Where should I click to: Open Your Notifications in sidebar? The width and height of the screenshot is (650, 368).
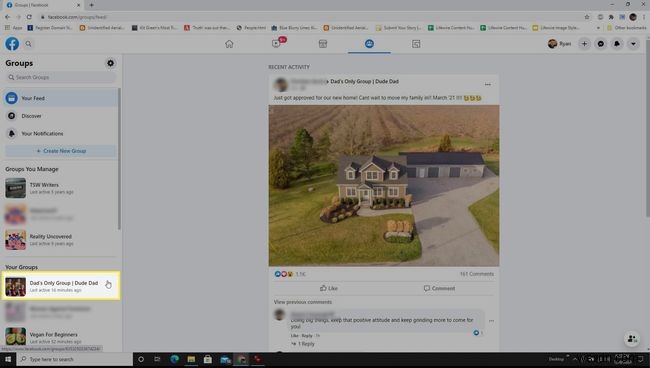coord(61,133)
